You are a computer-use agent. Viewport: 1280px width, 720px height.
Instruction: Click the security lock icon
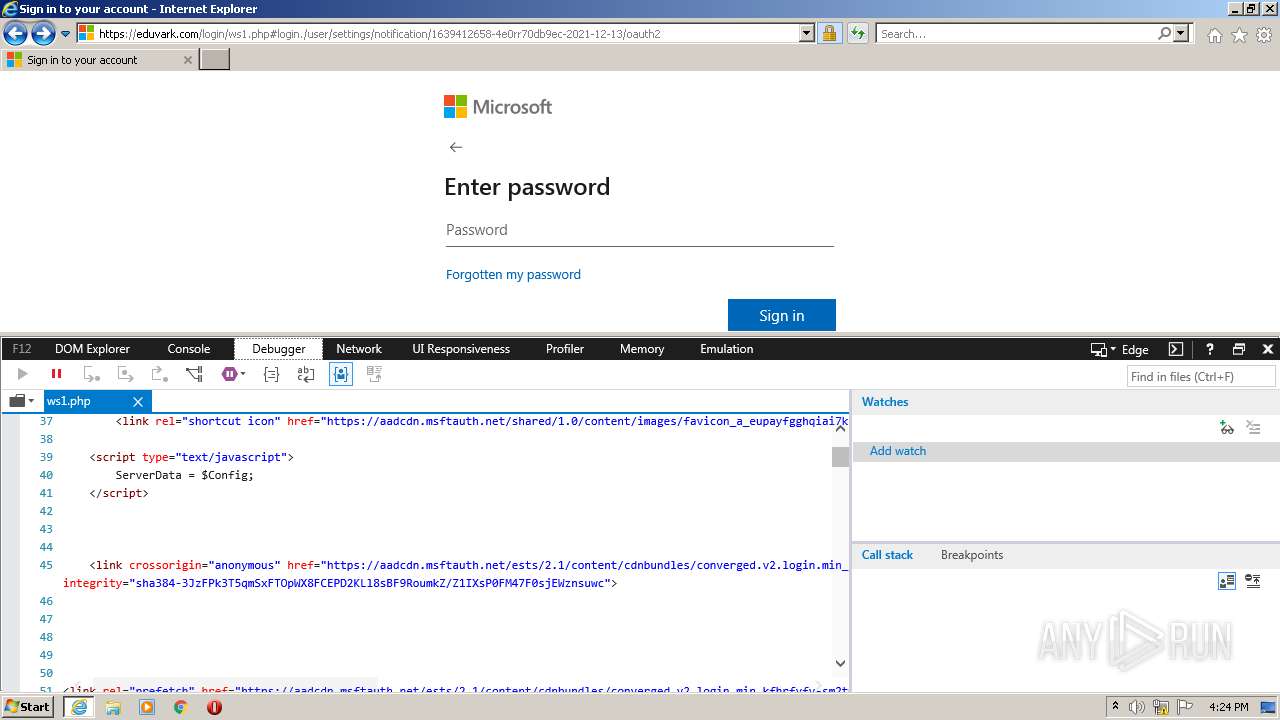[829, 34]
